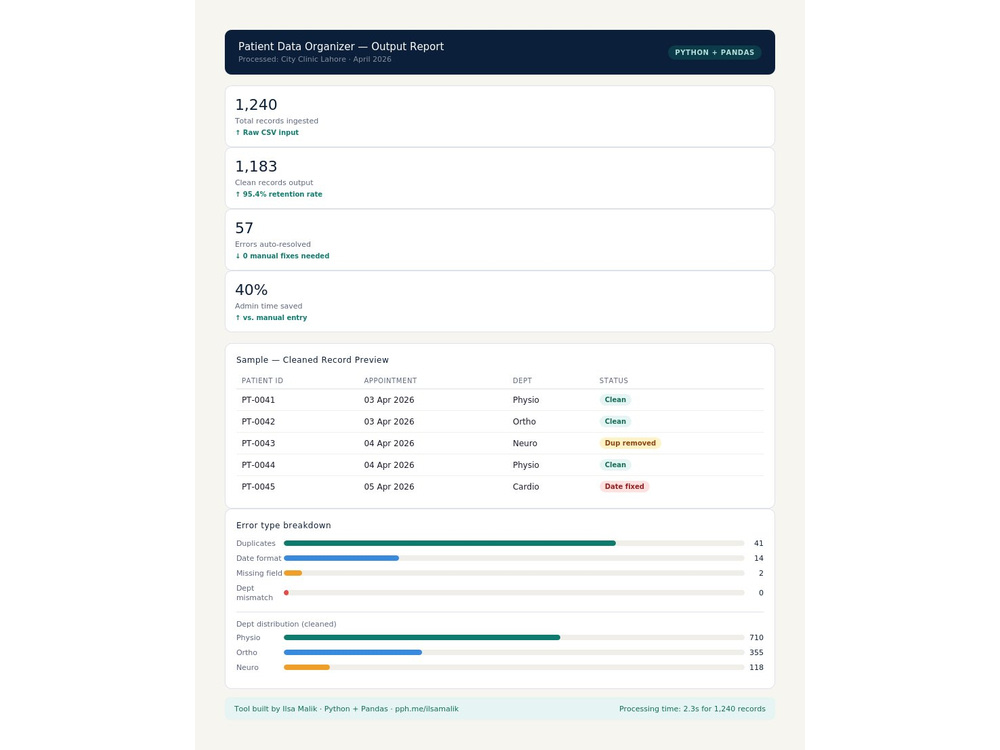Click the 0 manual fixes needed label
The height and width of the screenshot is (750, 1000).
pyautogui.click(x=282, y=256)
